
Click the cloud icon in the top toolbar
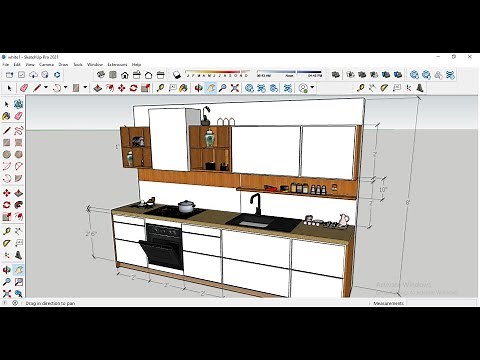33,75
